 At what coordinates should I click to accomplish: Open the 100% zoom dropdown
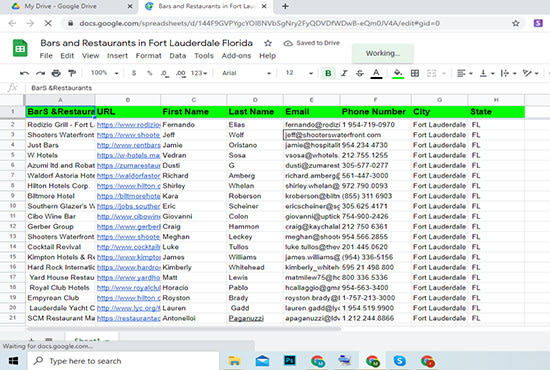tap(105, 73)
